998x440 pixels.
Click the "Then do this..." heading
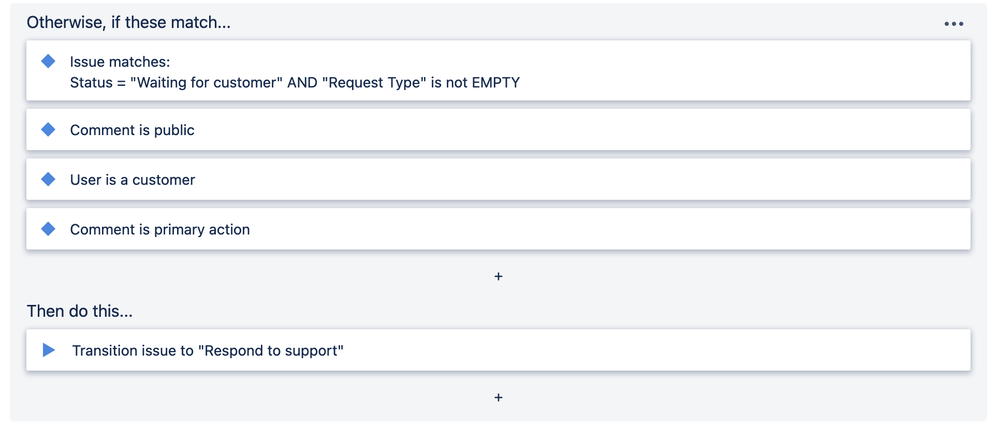(79, 311)
